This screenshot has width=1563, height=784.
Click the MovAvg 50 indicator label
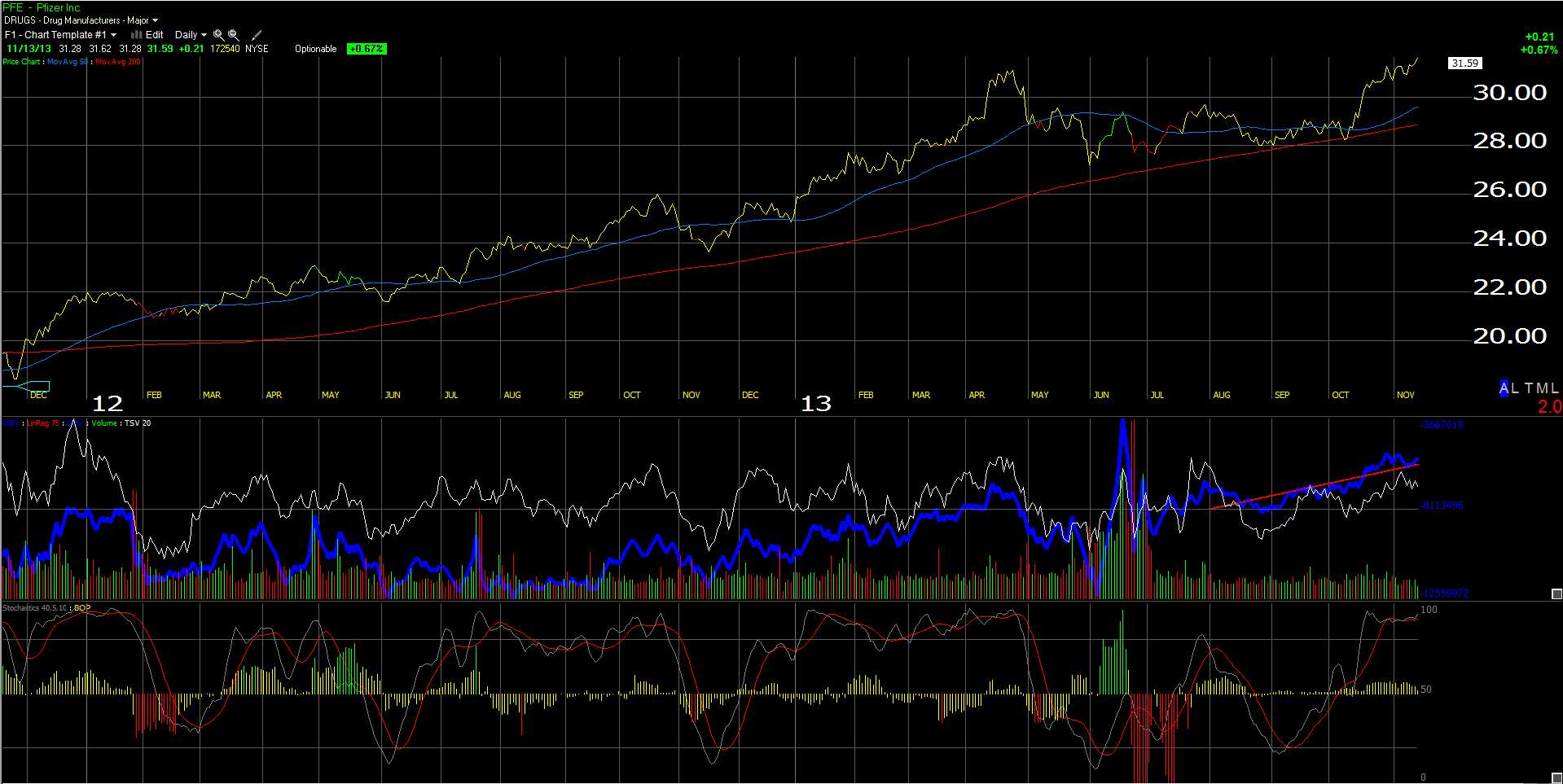pyautogui.click(x=67, y=62)
